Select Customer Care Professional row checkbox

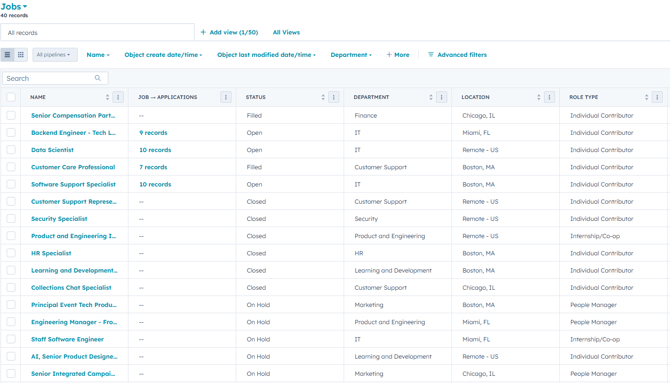point(11,167)
